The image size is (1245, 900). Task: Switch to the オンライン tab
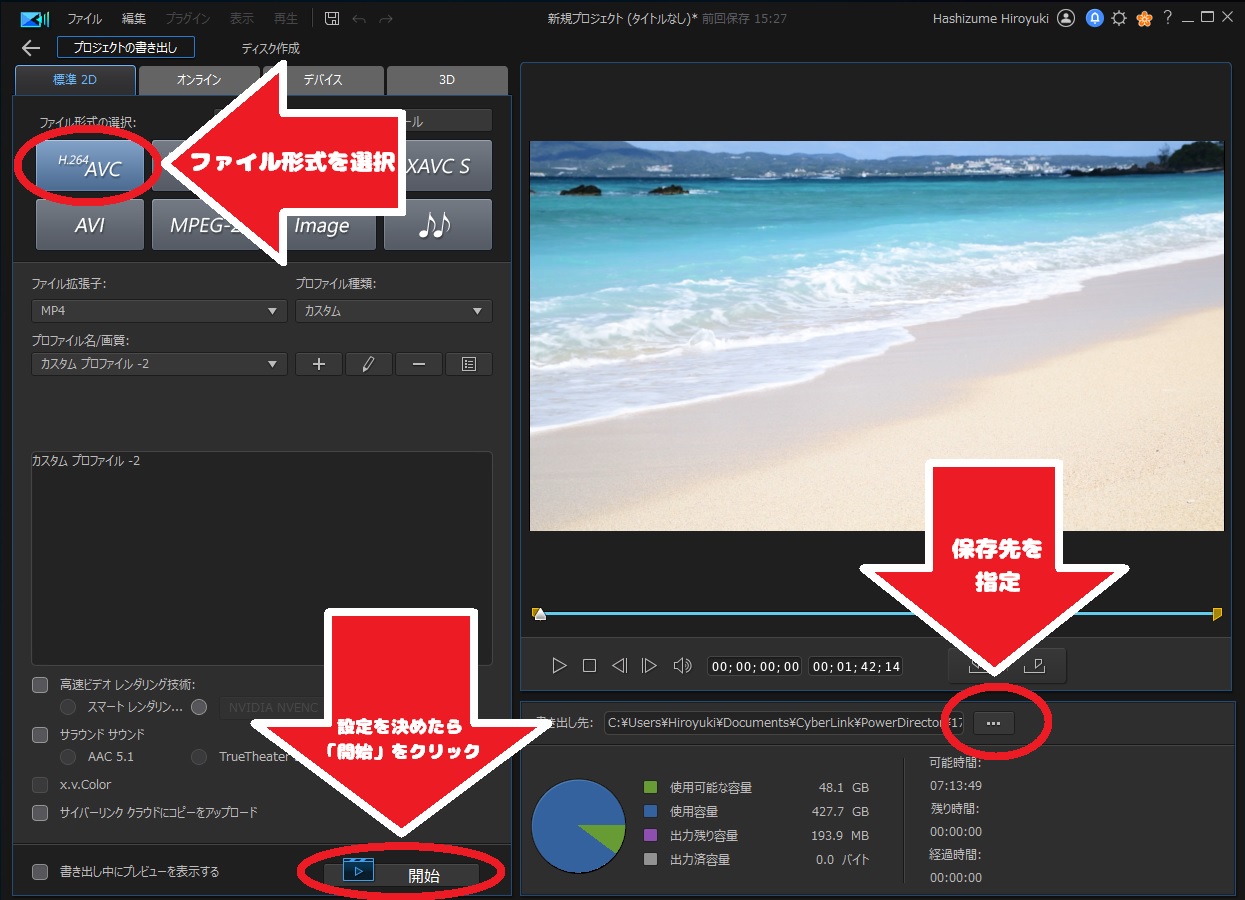pos(199,80)
